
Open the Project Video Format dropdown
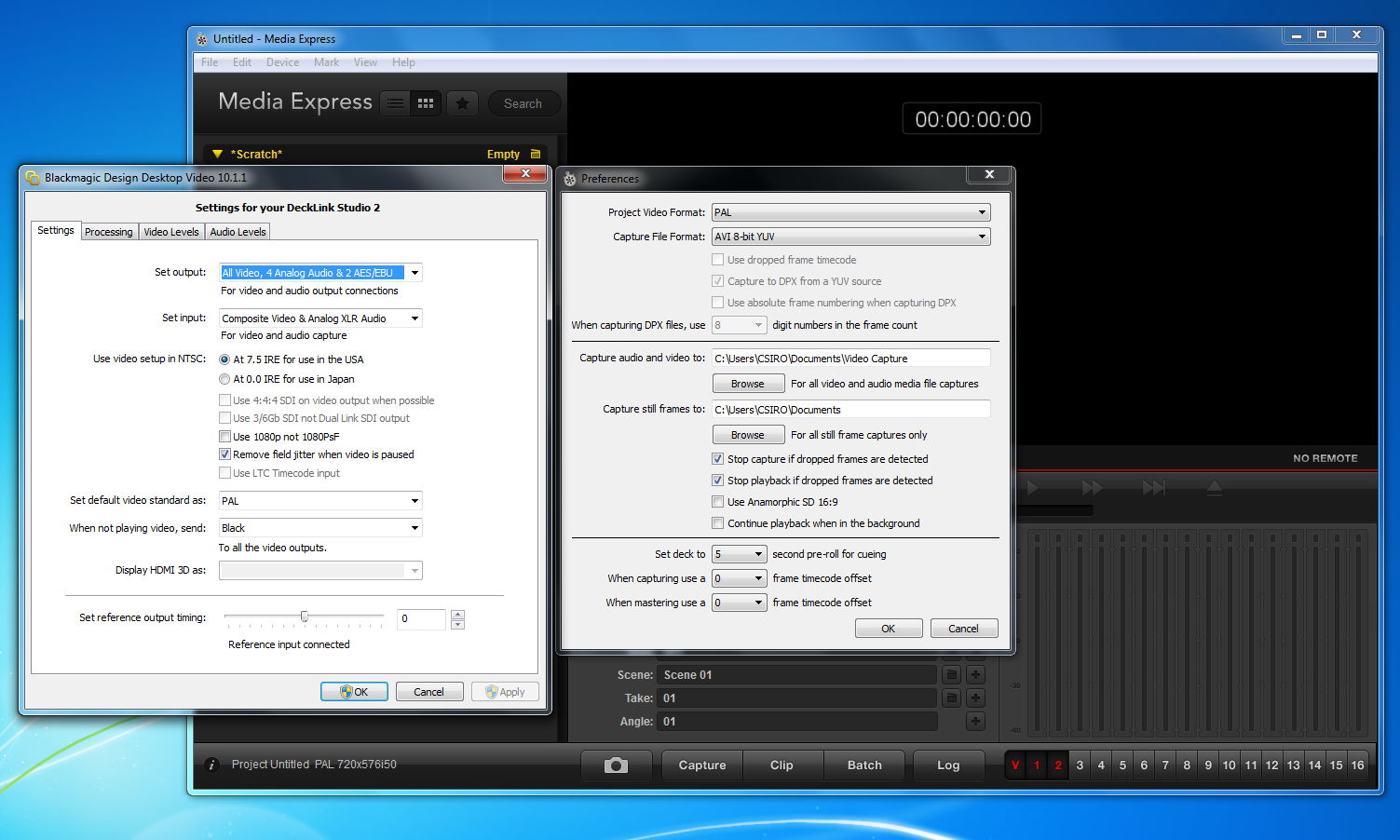(850, 212)
